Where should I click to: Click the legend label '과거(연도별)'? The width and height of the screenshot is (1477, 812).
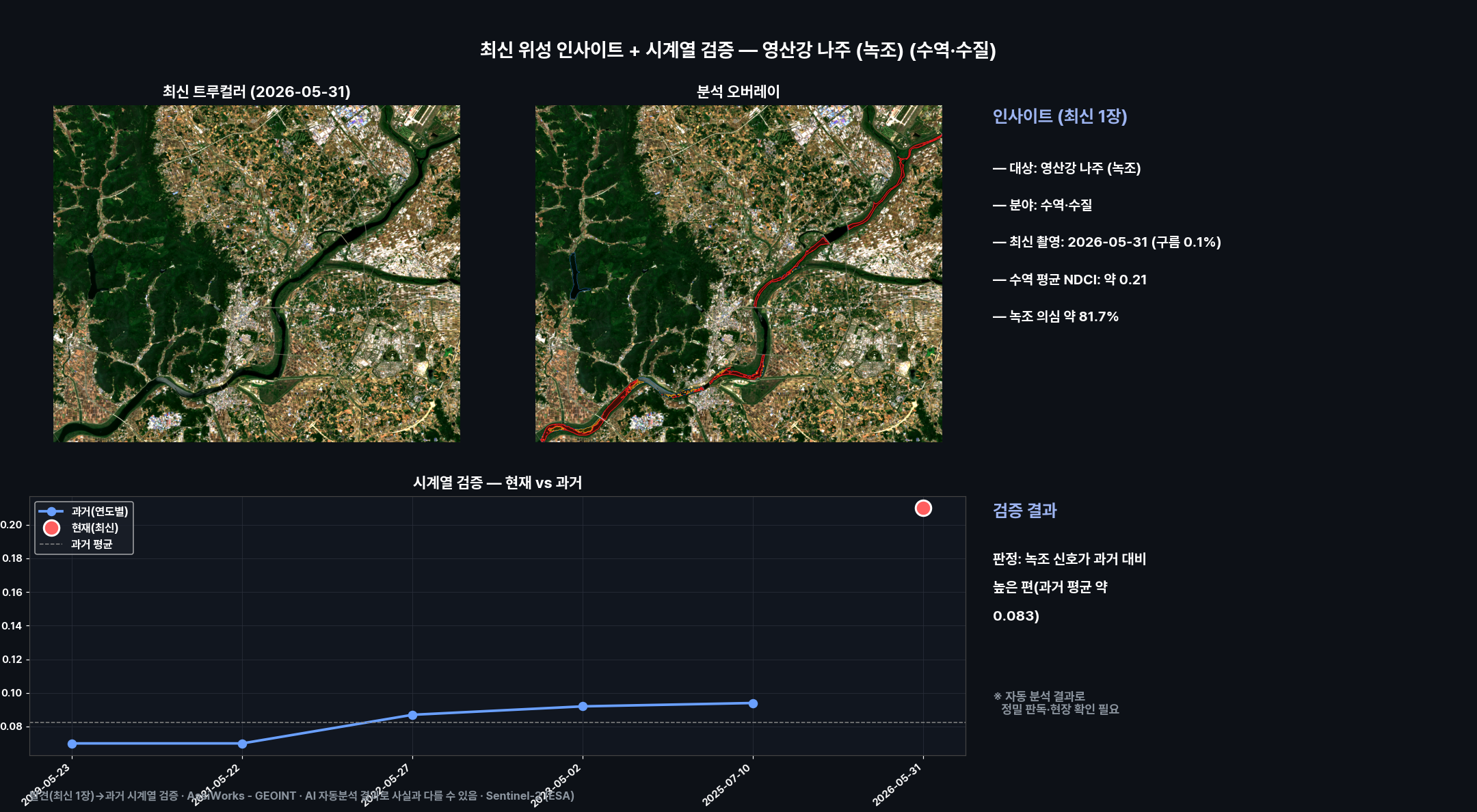(x=100, y=511)
